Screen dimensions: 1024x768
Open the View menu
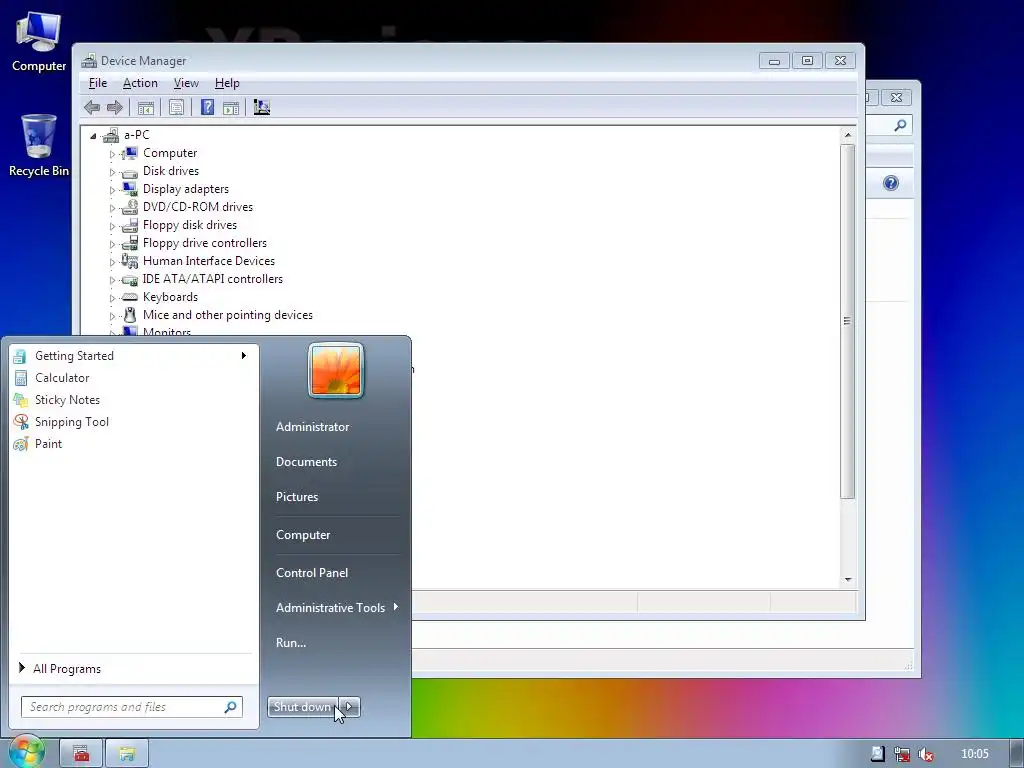click(x=186, y=83)
